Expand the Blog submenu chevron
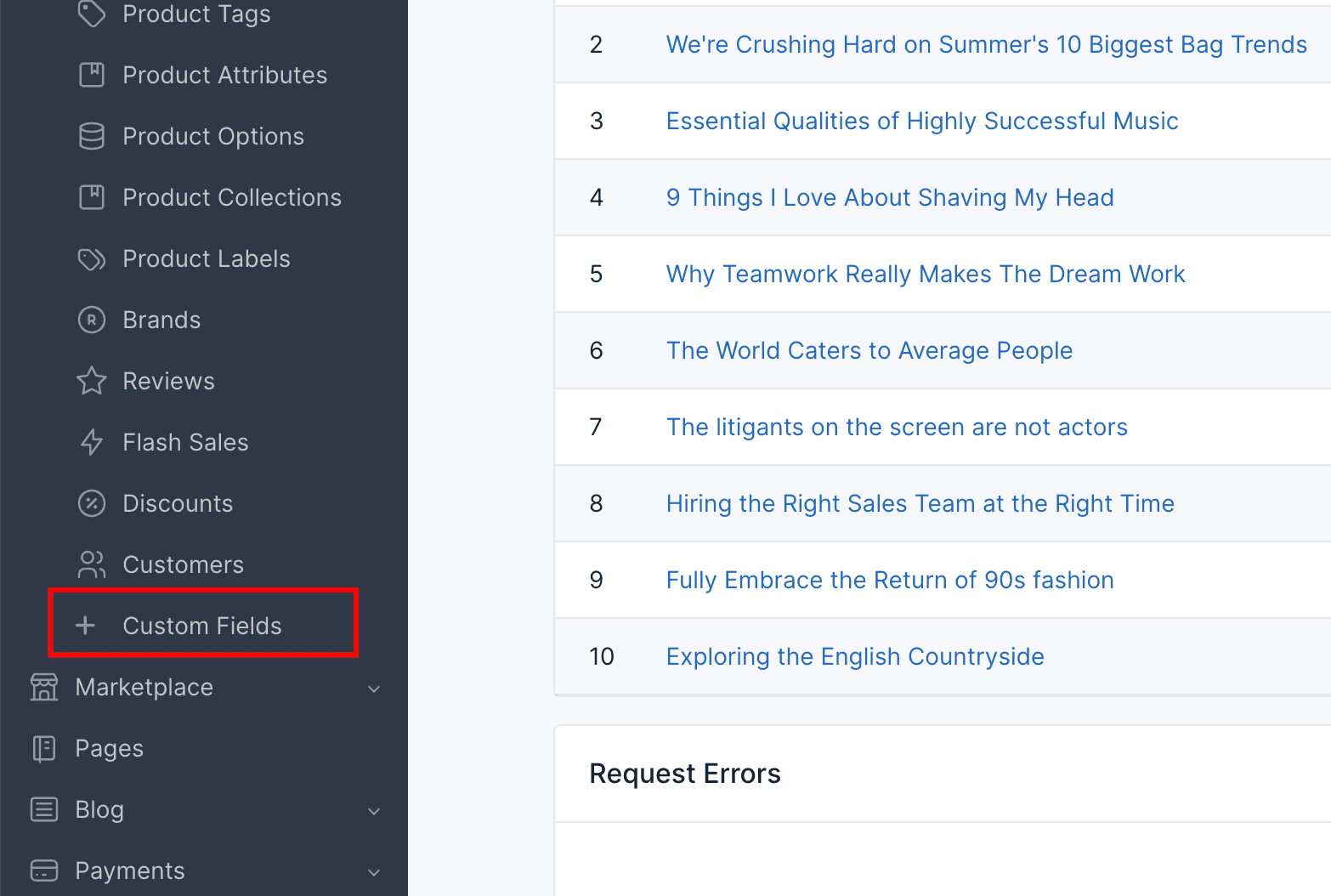Screen dimensions: 1331x896 click(x=374, y=811)
